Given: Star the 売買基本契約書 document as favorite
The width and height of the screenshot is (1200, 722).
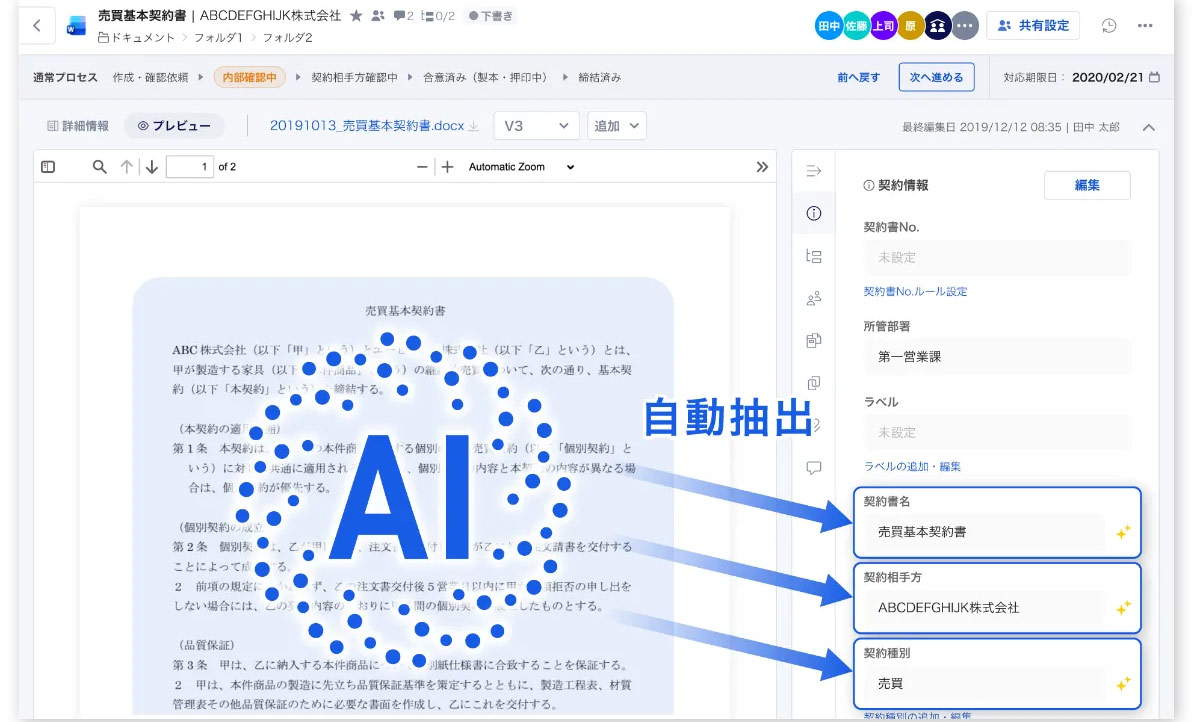Looking at the screenshot, I should pyautogui.click(x=356, y=16).
